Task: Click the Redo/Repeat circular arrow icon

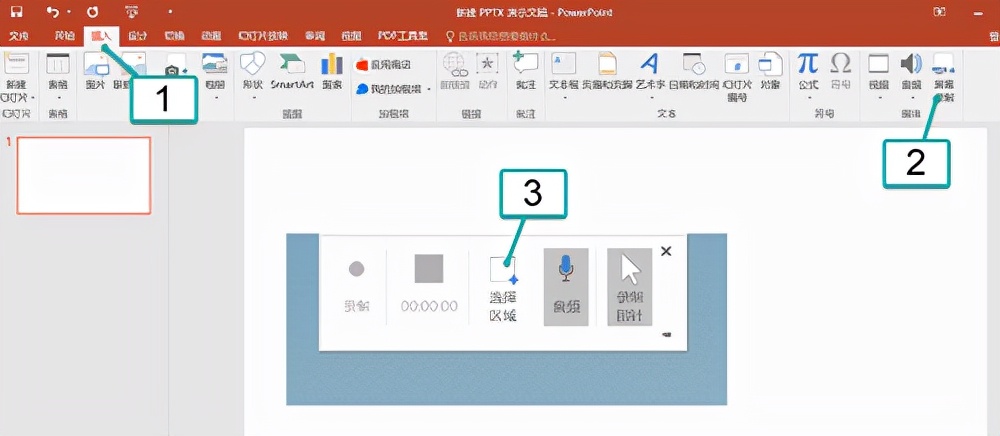Action: pos(93,11)
